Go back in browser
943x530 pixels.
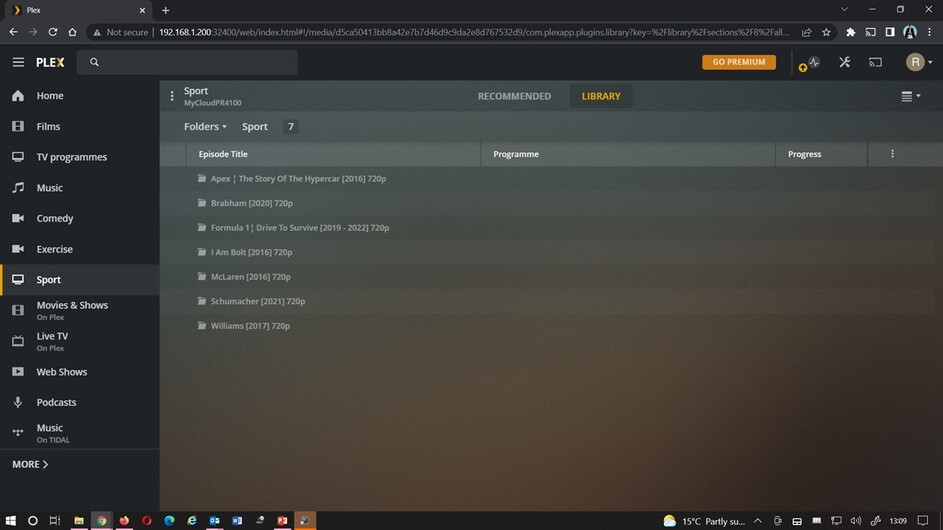pyautogui.click(x=13, y=32)
